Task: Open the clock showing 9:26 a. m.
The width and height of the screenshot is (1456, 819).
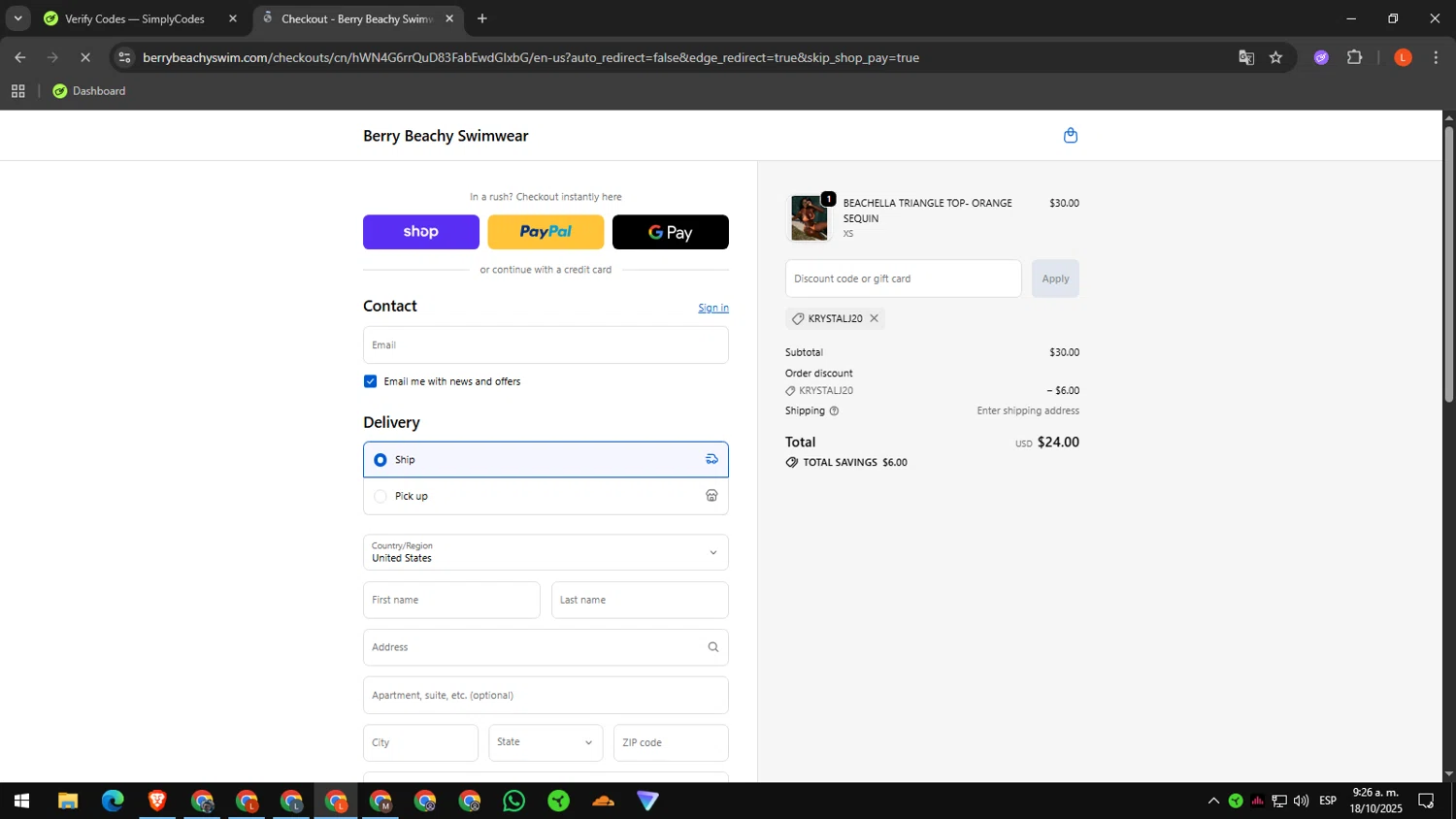Action: 1375,801
